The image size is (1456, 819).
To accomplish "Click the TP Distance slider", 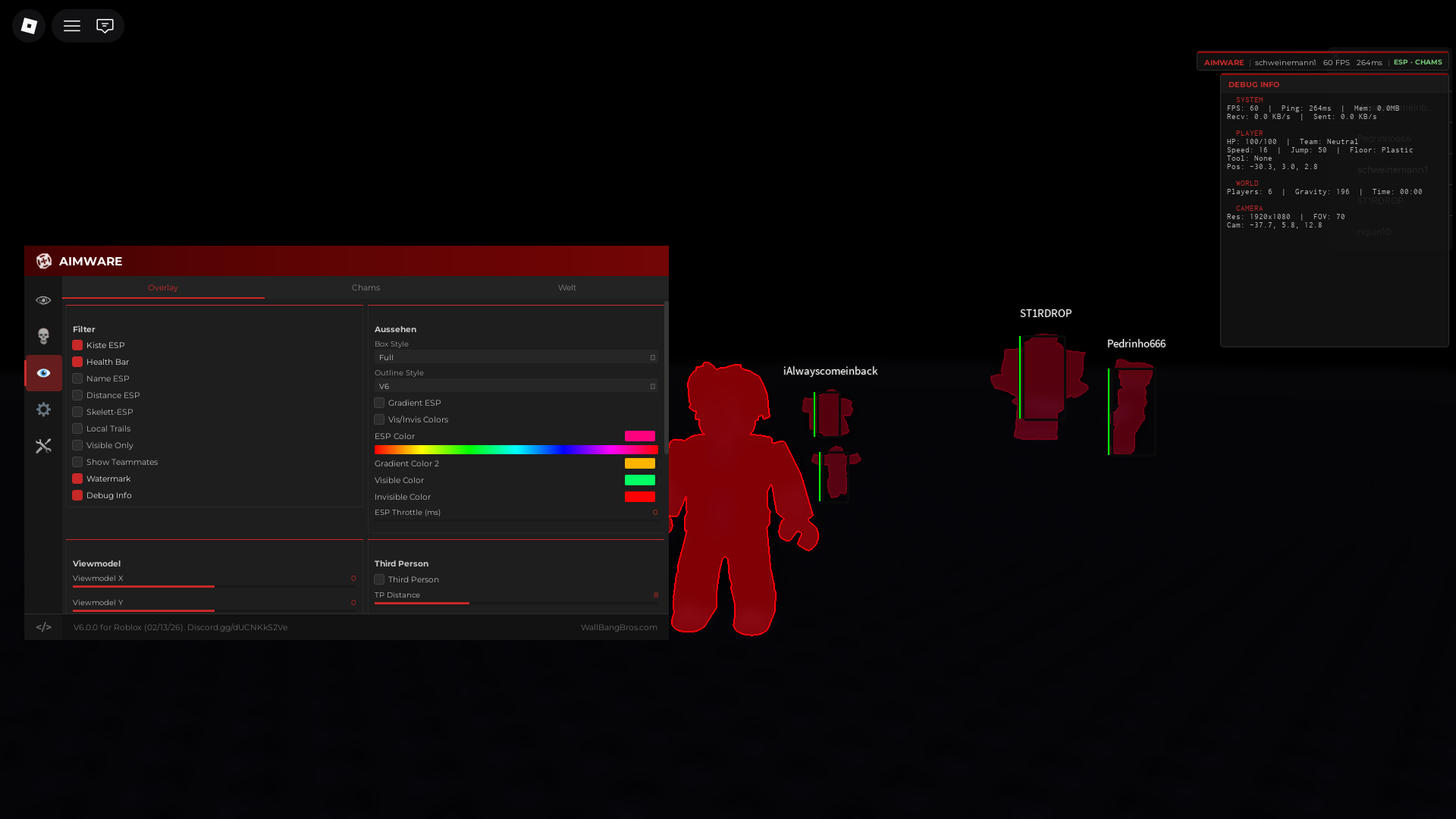I will pyautogui.click(x=516, y=603).
